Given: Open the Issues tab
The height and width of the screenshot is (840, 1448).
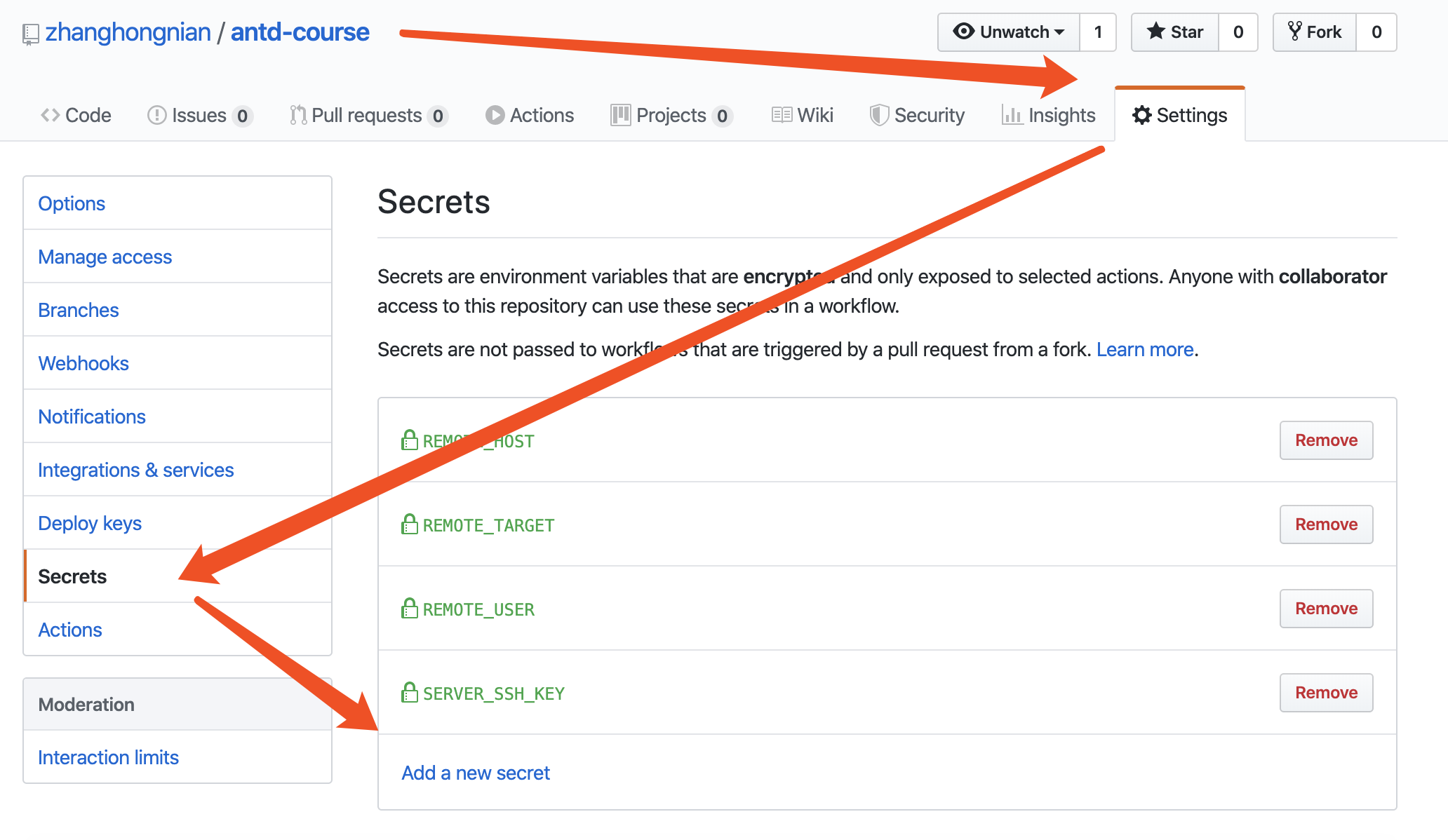Looking at the screenshot, I should [x=200, y=115].
